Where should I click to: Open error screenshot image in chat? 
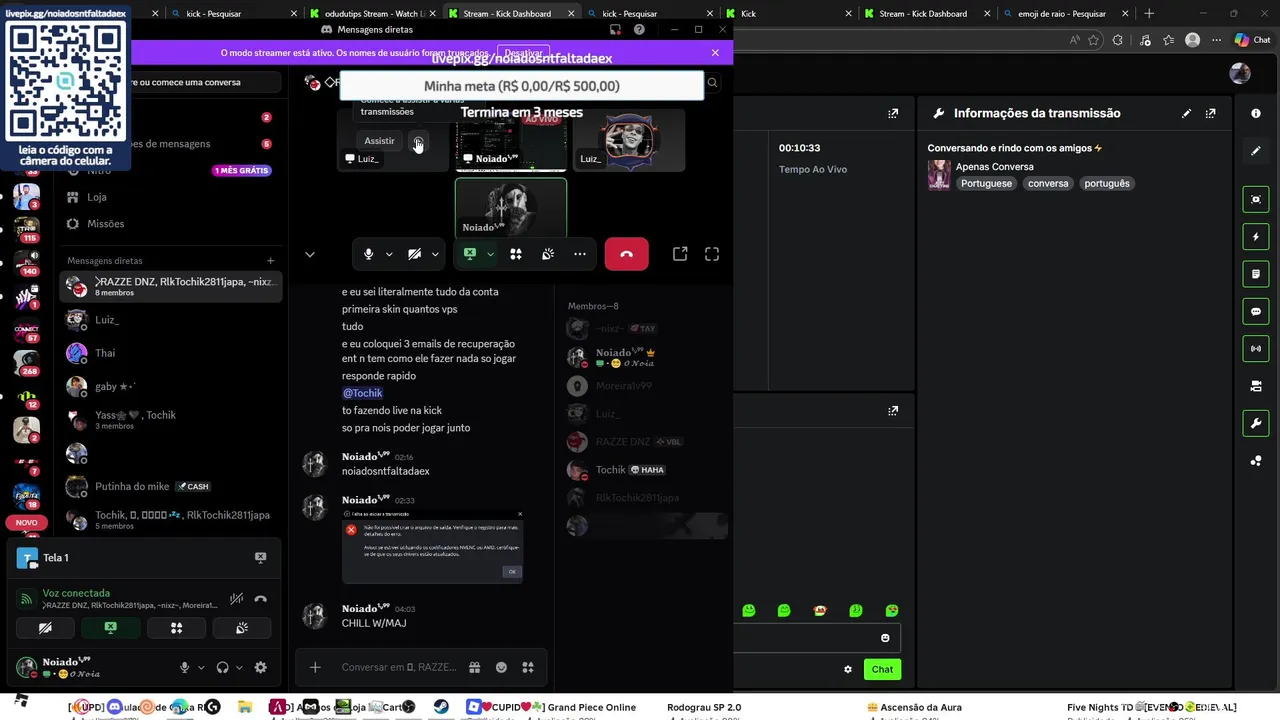click(432, 545)
